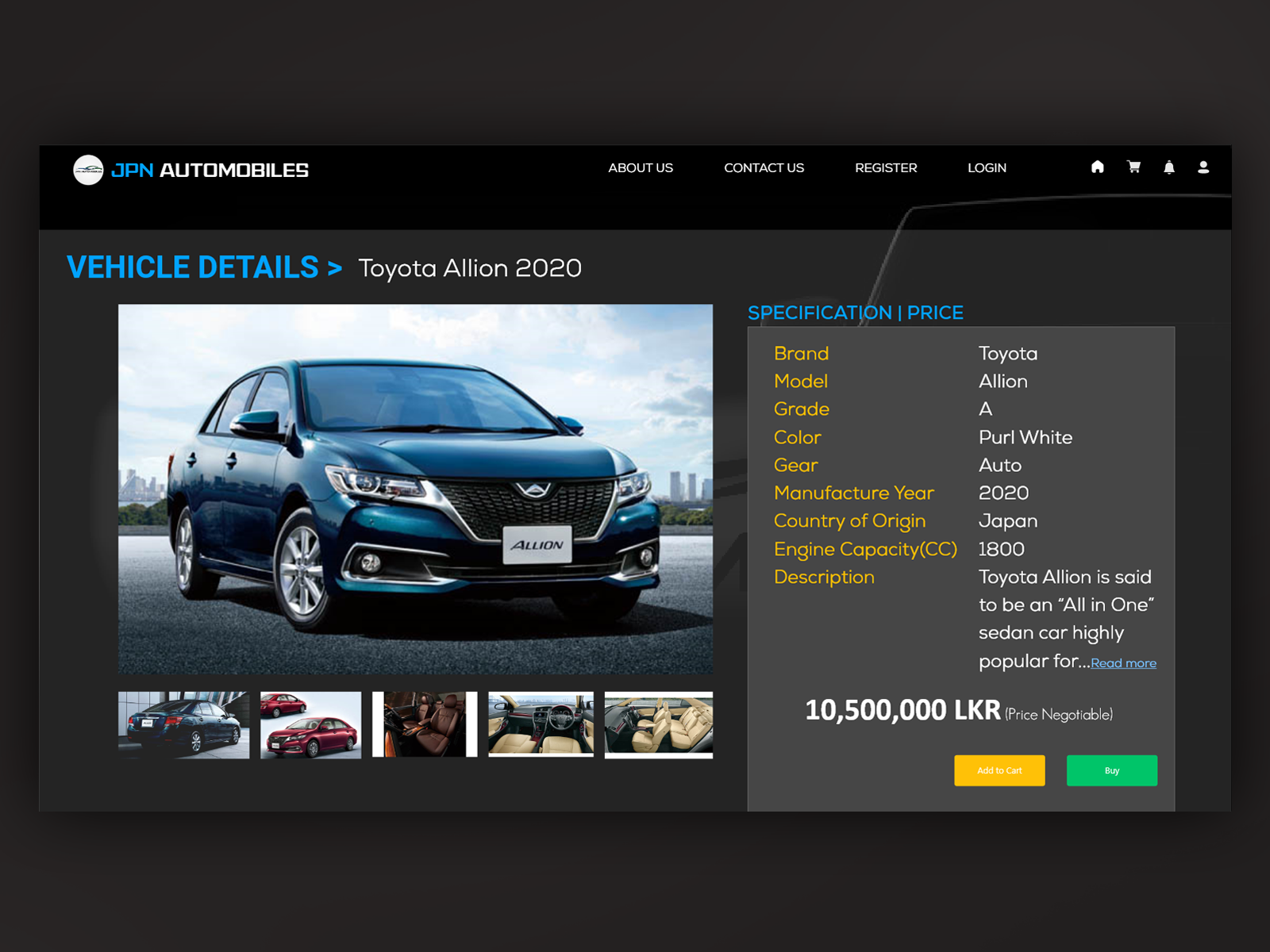Click the REGISTER navigation link

[886, 167]
